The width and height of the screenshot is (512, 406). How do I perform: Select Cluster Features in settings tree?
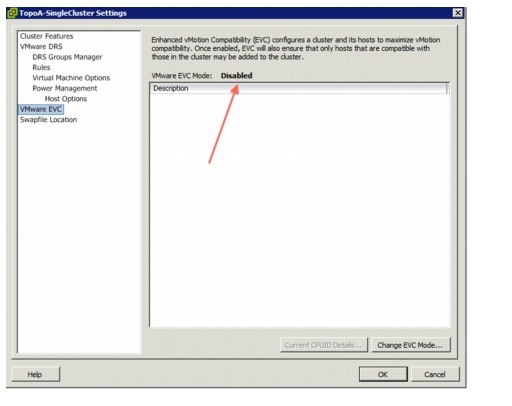(x=46, y=36)
